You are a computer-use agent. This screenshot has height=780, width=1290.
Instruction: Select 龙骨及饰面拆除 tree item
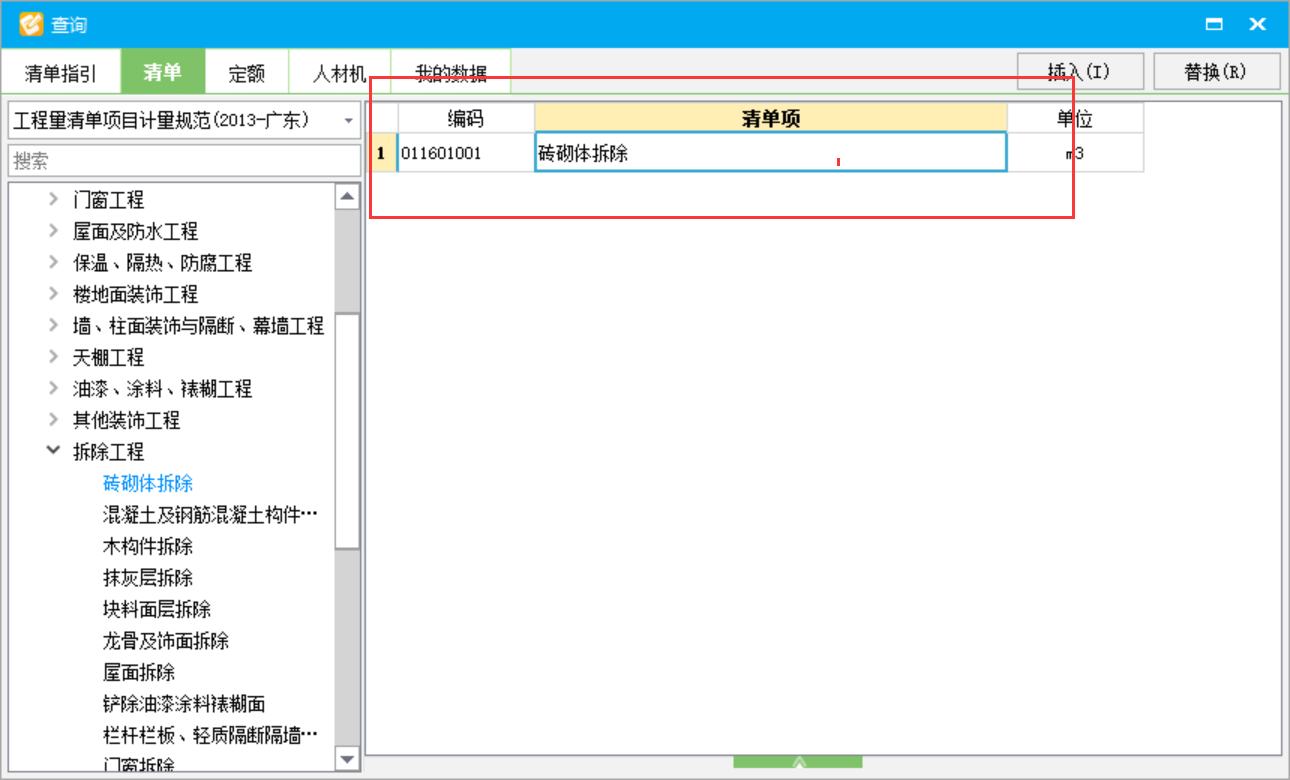click(166, 641)
